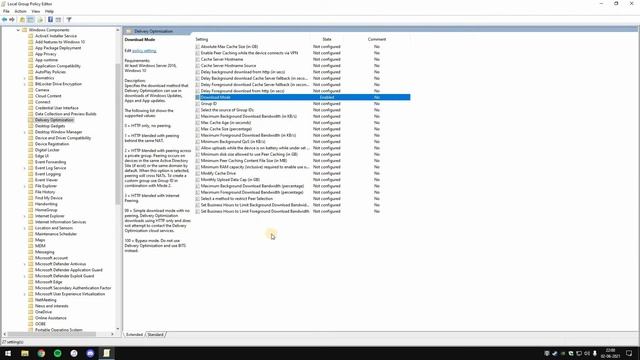Viewport: 640px width, 360px height.
Task: Expand the Event Log Service node
Action: coord(24,168)
